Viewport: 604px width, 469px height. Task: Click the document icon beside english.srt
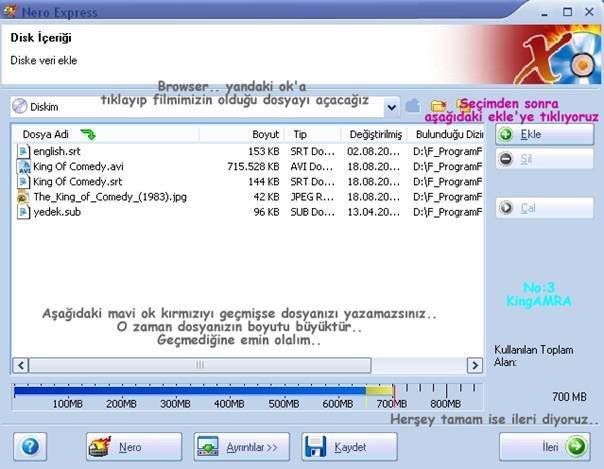23,151
